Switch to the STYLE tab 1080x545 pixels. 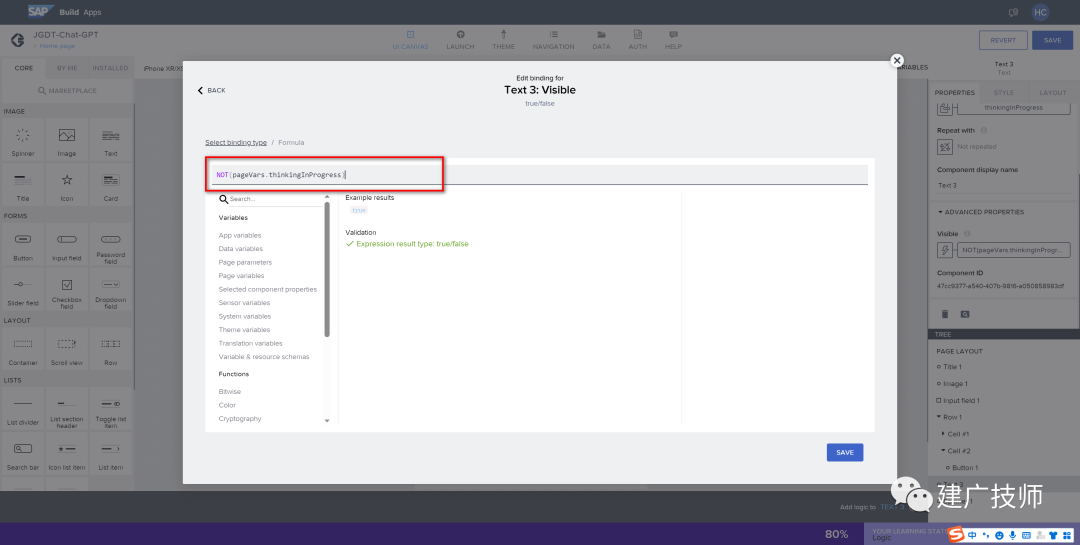tap(1004, 92)
